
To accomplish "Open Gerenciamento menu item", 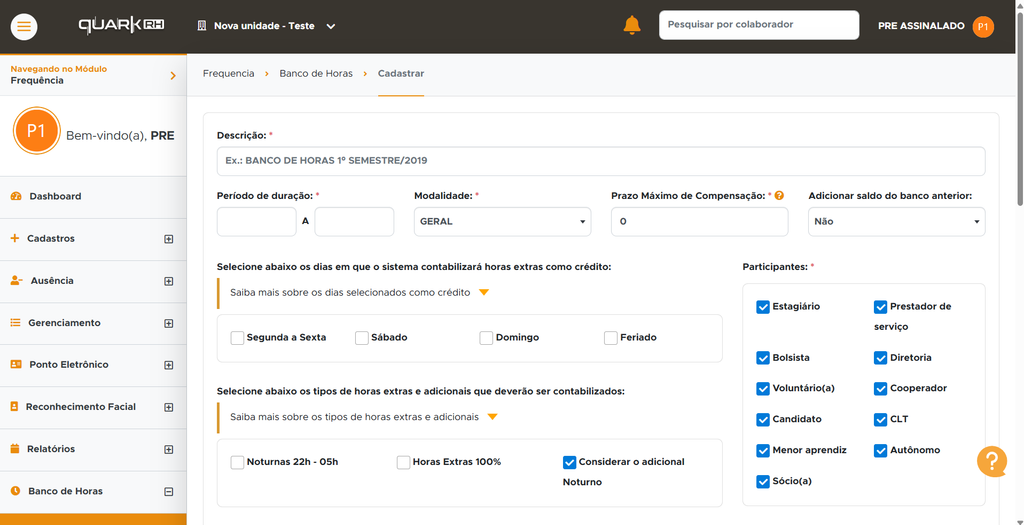I will point(93,323).
